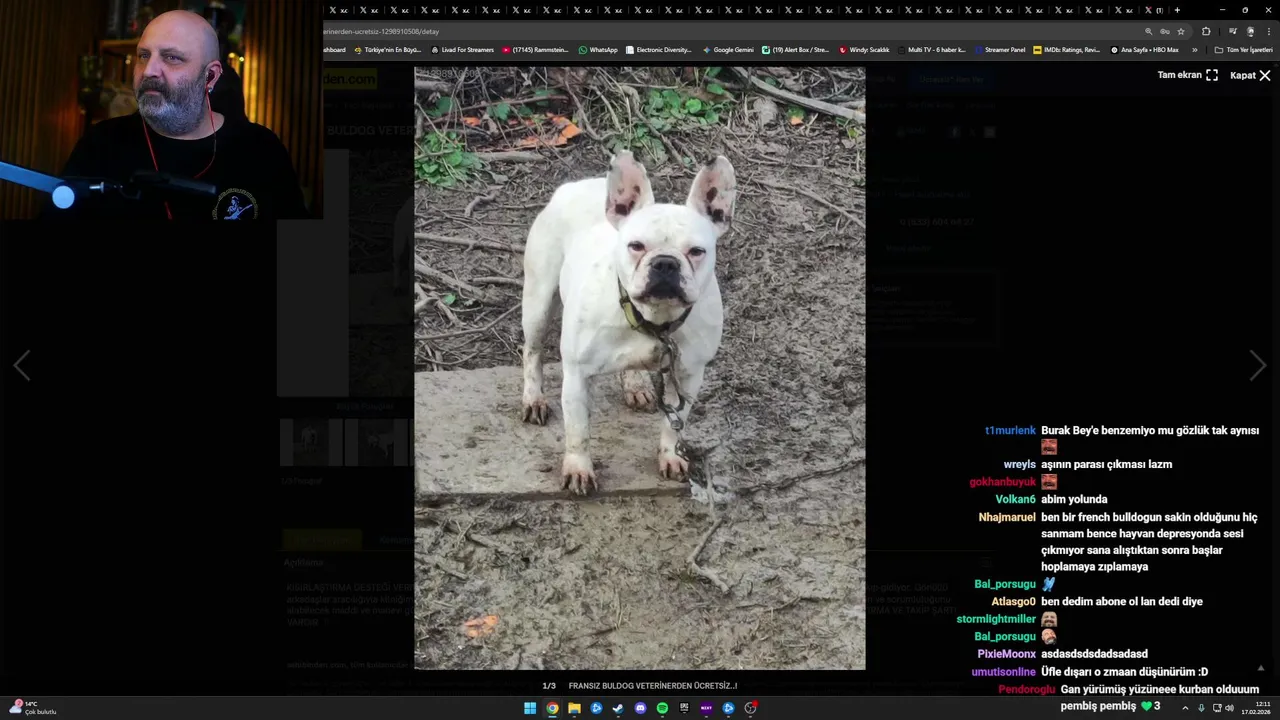Open Windy: Sıcaklık bookmark
The width and height of the screenshot is (1280, 720).
pyautogui.click(x=864, y=49)
